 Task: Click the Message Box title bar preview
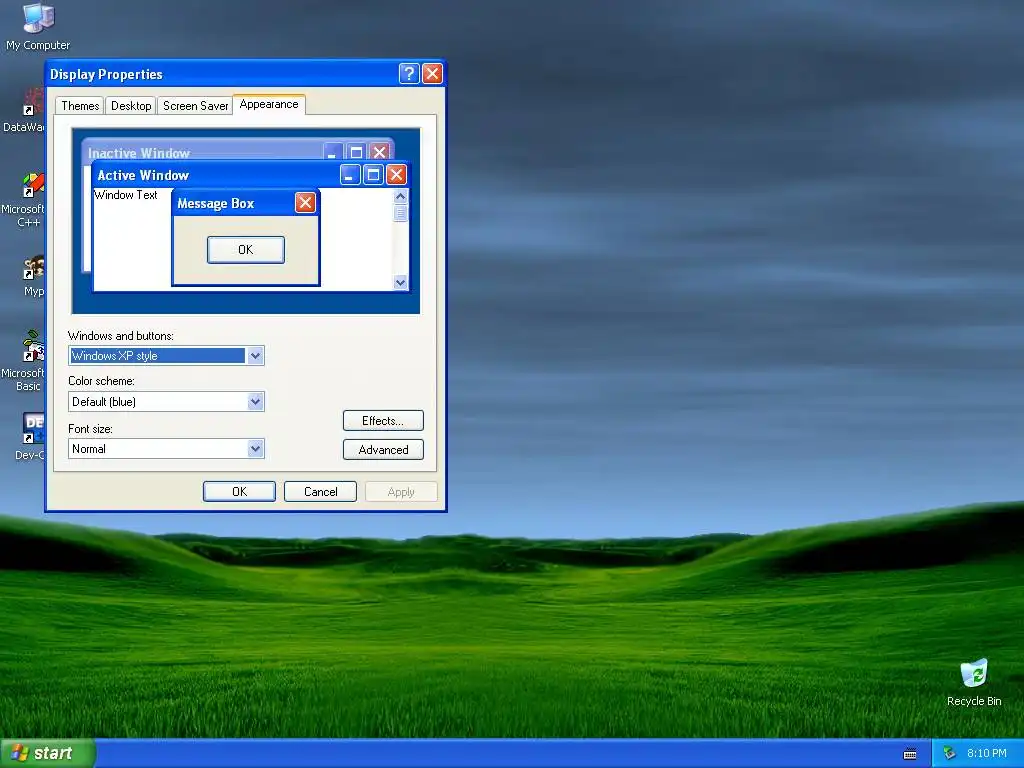(x=246, y=202)
